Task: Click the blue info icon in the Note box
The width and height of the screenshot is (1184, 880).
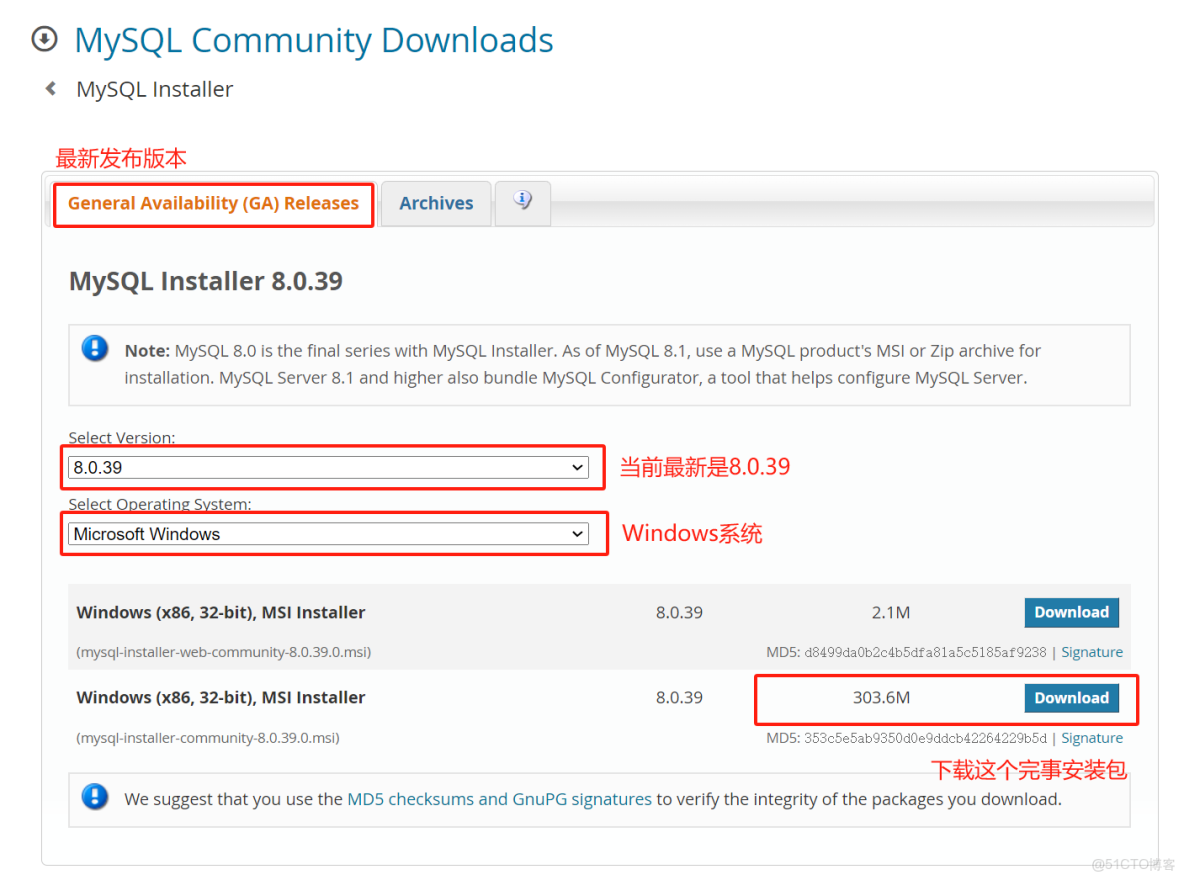Action: click(93, 349)
